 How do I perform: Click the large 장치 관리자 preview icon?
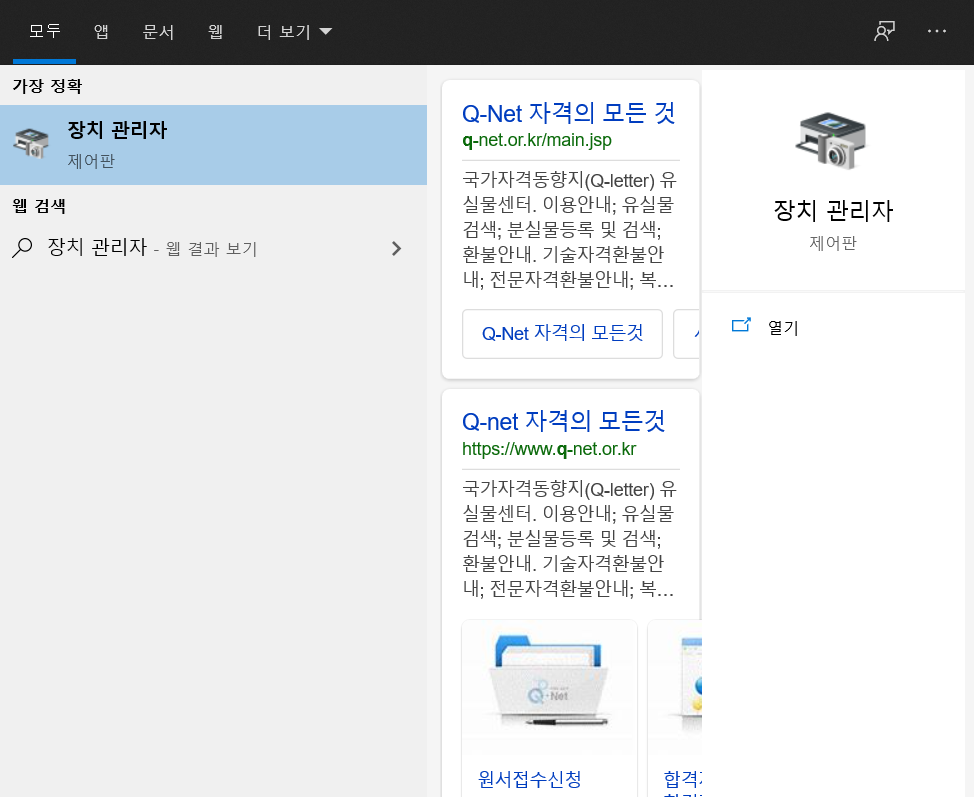pos(831,141)
